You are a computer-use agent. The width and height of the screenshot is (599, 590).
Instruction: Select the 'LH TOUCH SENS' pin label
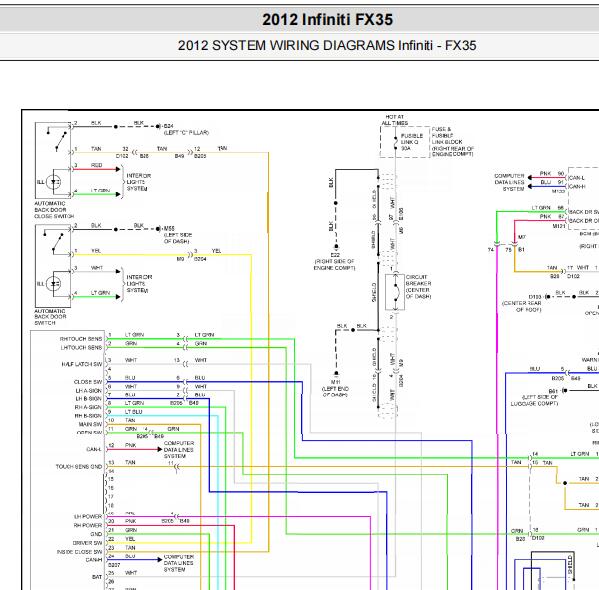81,348
